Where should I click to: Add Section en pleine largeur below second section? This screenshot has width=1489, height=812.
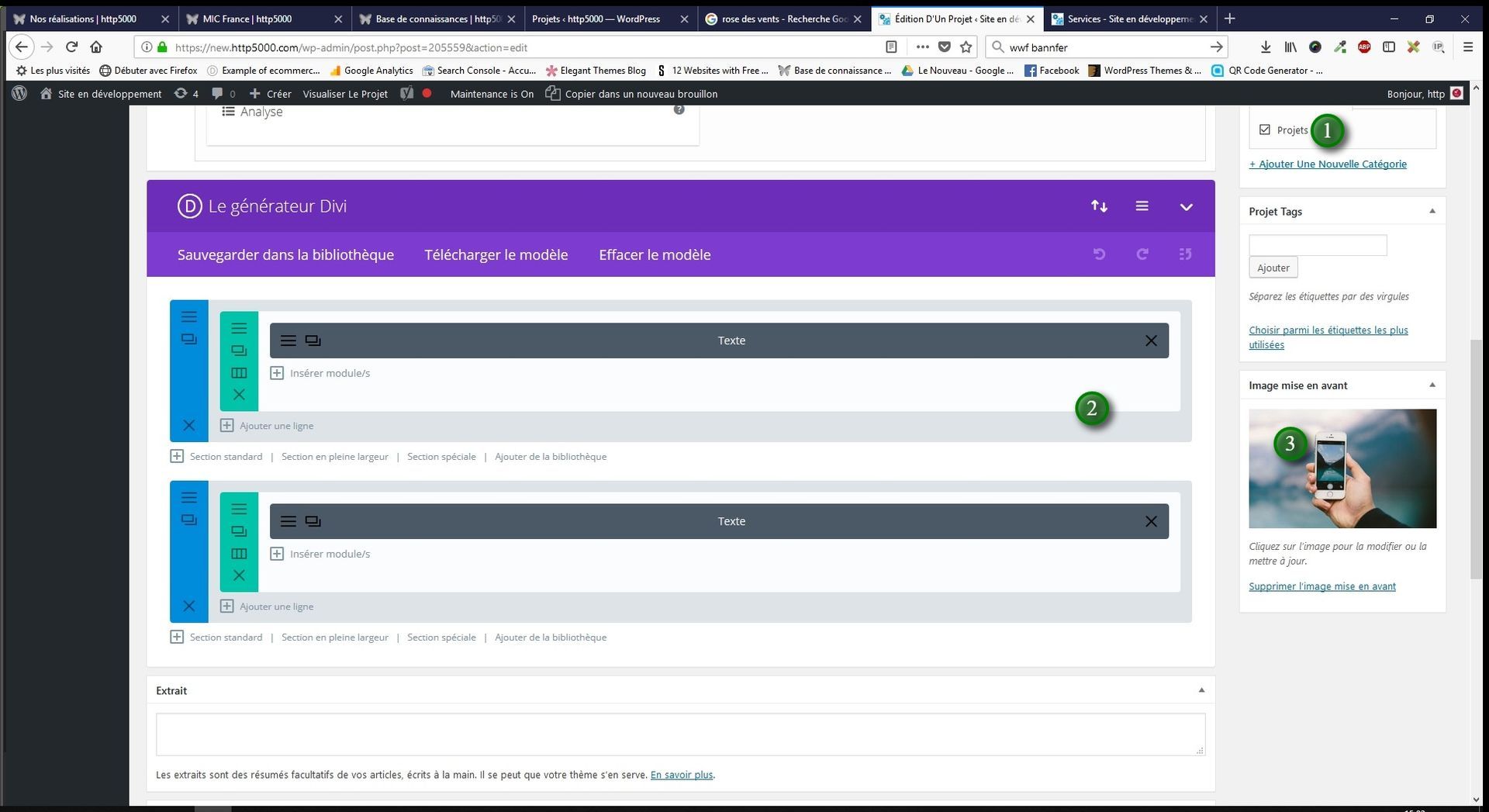click(334, 638)
